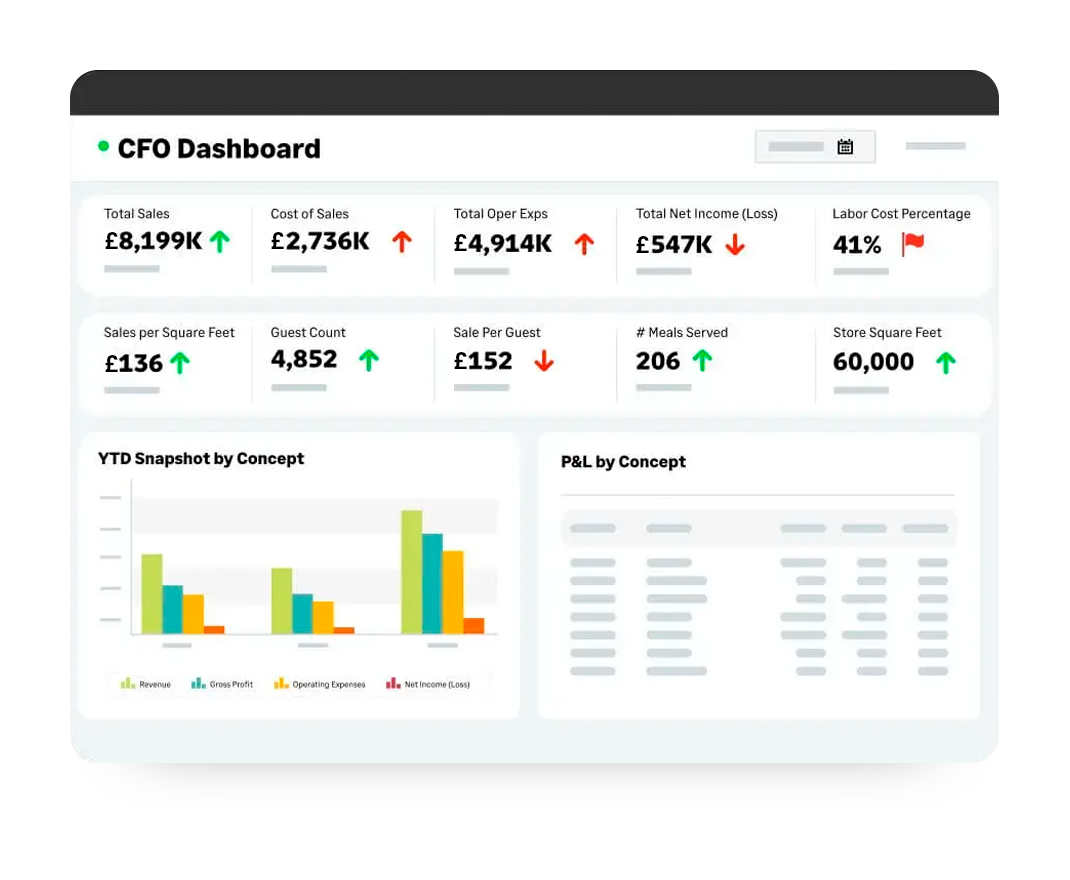The height and width of the screenshot is (880, 1070).
Task: Click the green up arrow beside Total Sales
Action: click(x=220, y=241)
